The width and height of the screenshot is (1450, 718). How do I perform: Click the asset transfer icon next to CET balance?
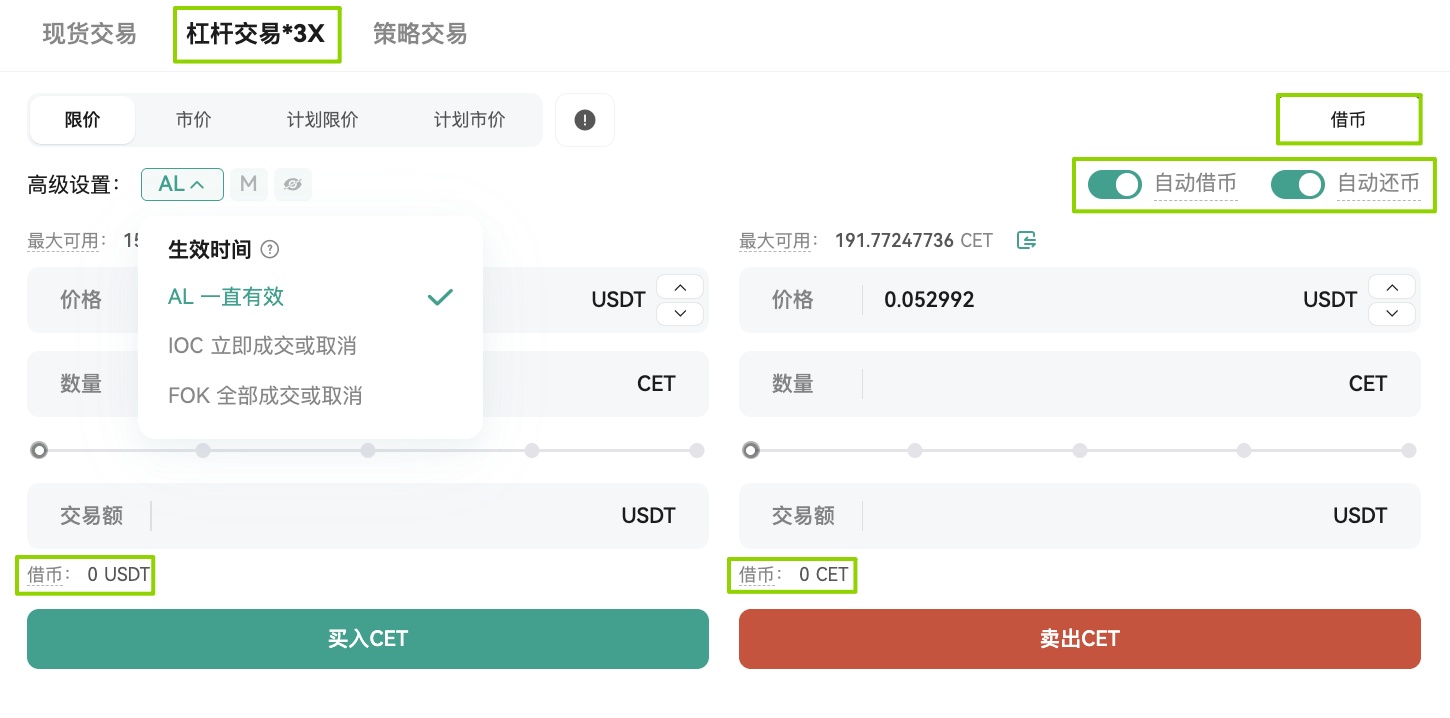click(x=1027, y=240)
